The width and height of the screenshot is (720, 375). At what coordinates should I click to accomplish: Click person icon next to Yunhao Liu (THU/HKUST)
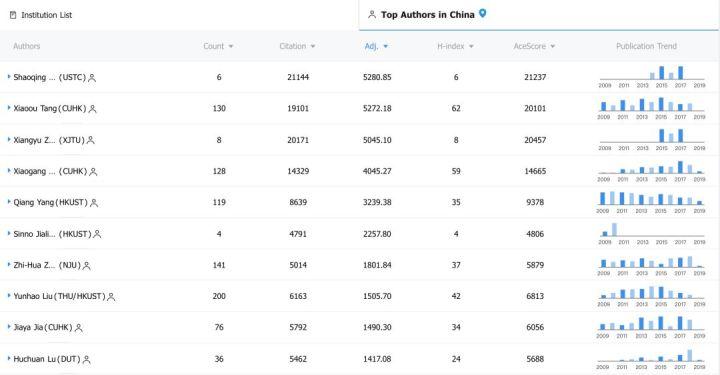pyautogui.click(x=111, y=297)
